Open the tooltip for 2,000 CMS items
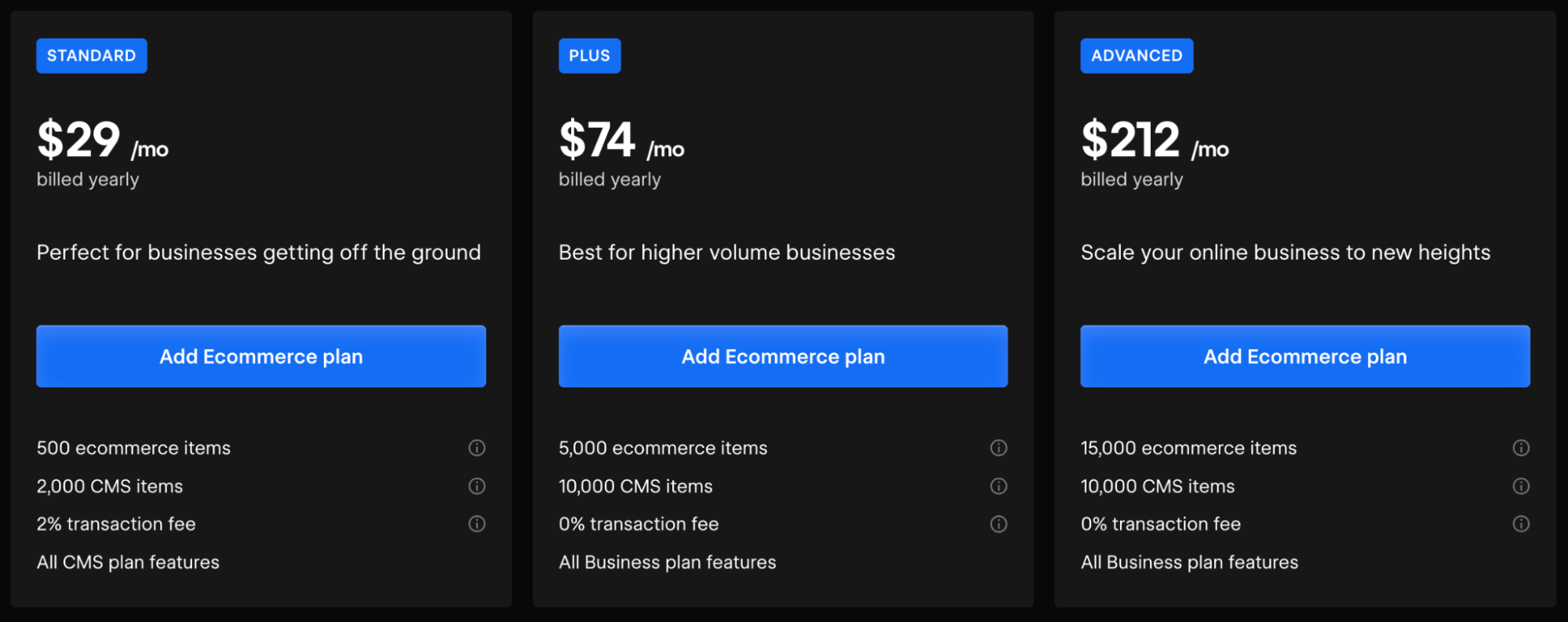 478,486
